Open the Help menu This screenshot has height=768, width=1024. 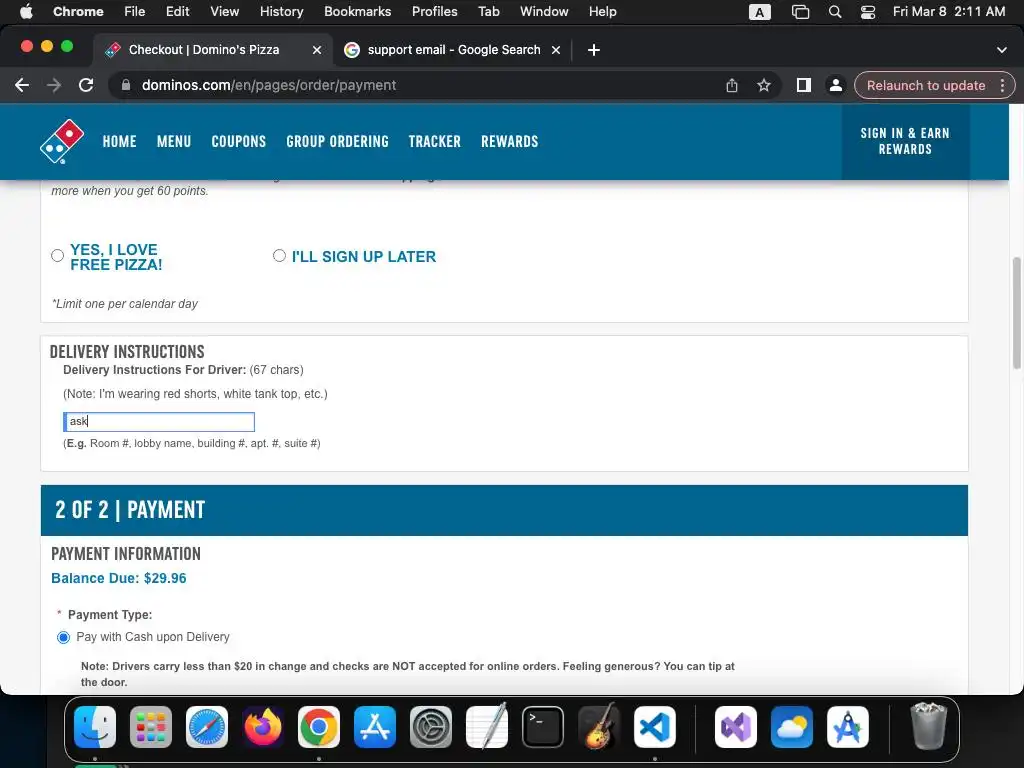pos(602,12)
